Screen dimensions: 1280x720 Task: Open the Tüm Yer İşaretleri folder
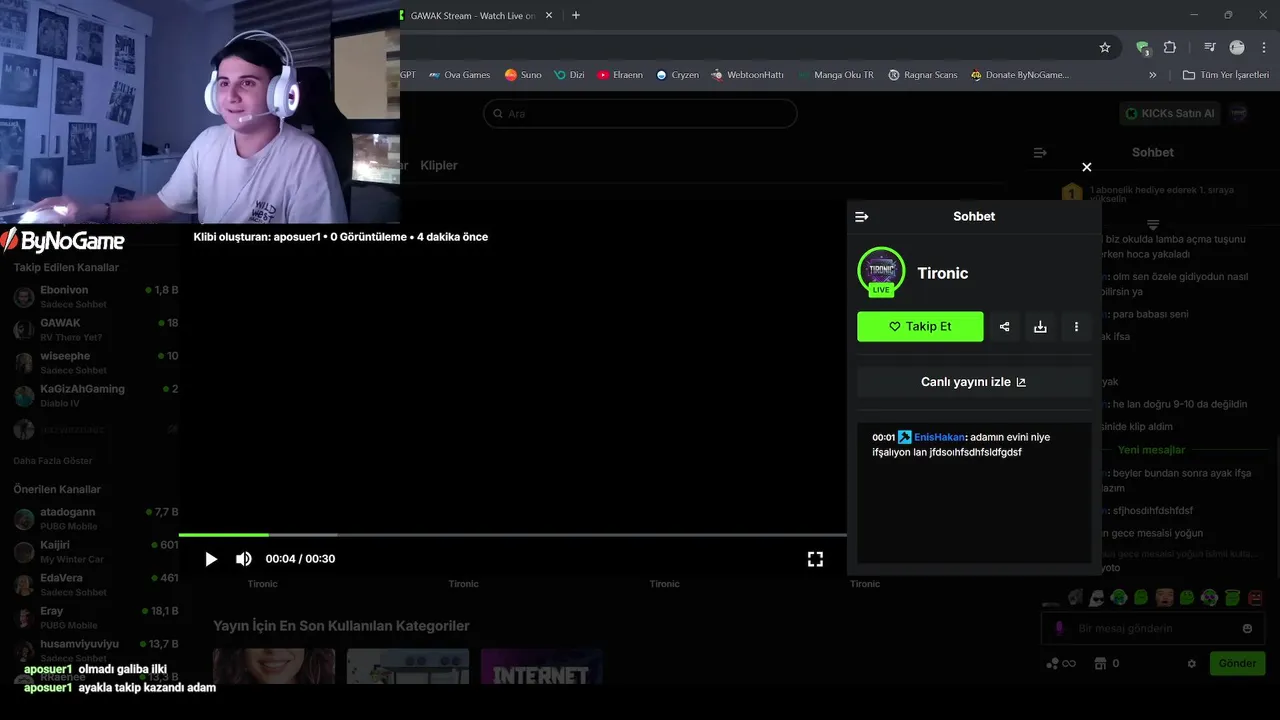pos(1225,75)
